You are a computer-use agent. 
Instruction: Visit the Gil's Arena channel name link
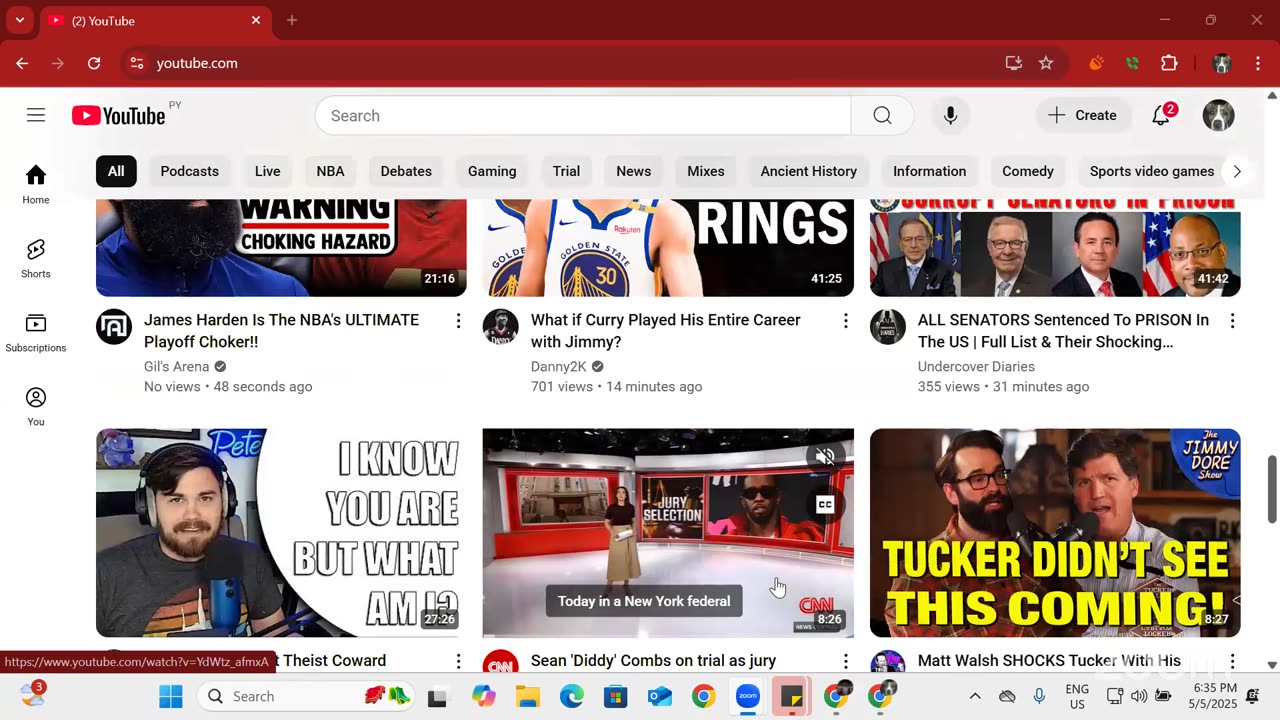pos(176,367)
